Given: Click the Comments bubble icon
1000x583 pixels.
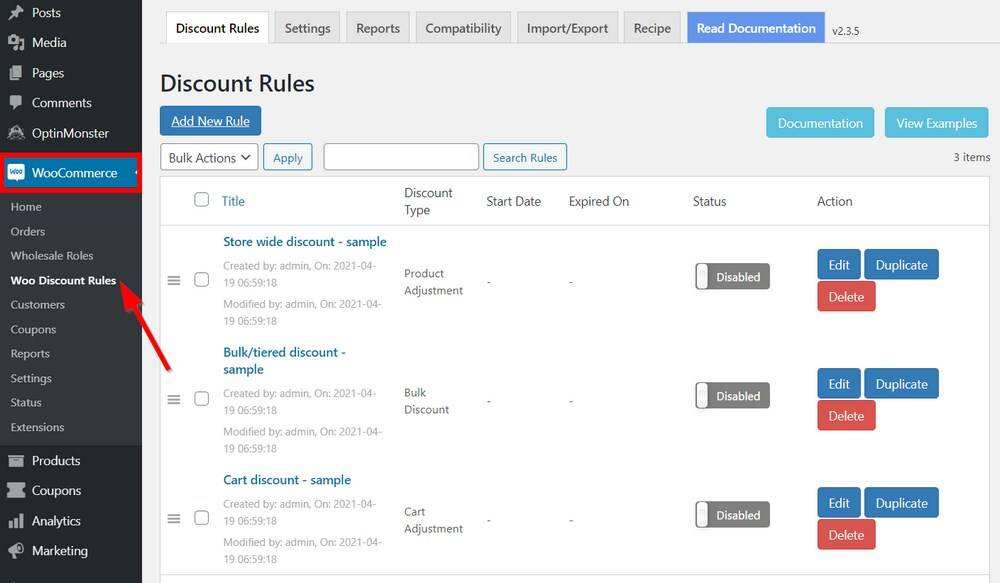Looking at the screenshot, I should 16,103.
